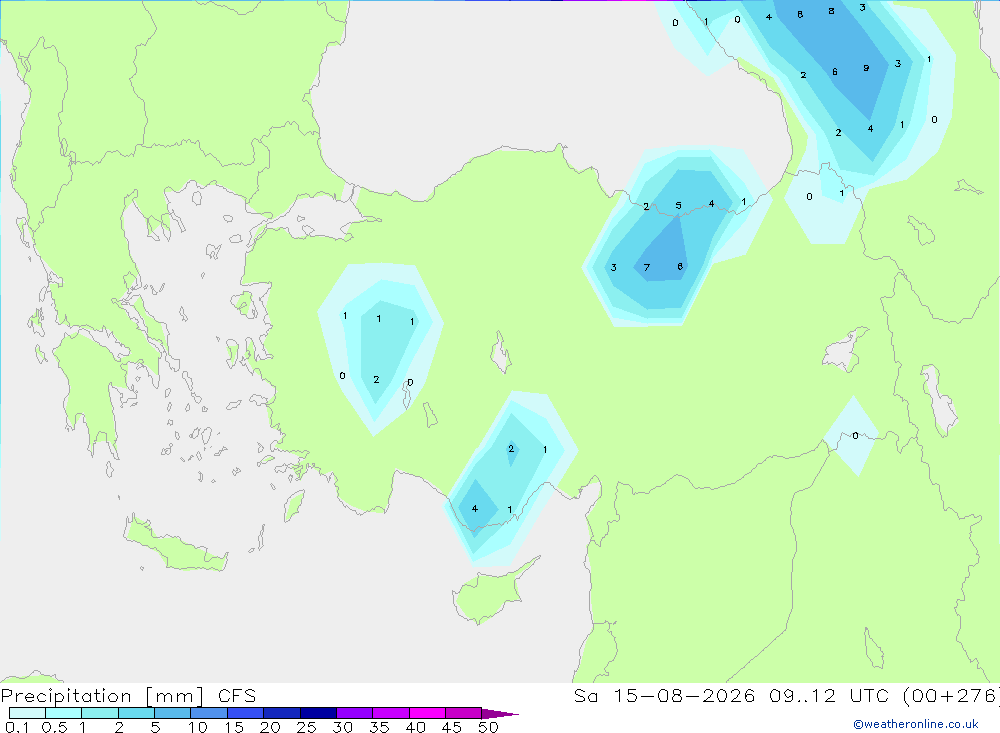Click the "09..12 UTC" time range text
The width and height of the screenshot is (1000, 733).
pos(829,696)
